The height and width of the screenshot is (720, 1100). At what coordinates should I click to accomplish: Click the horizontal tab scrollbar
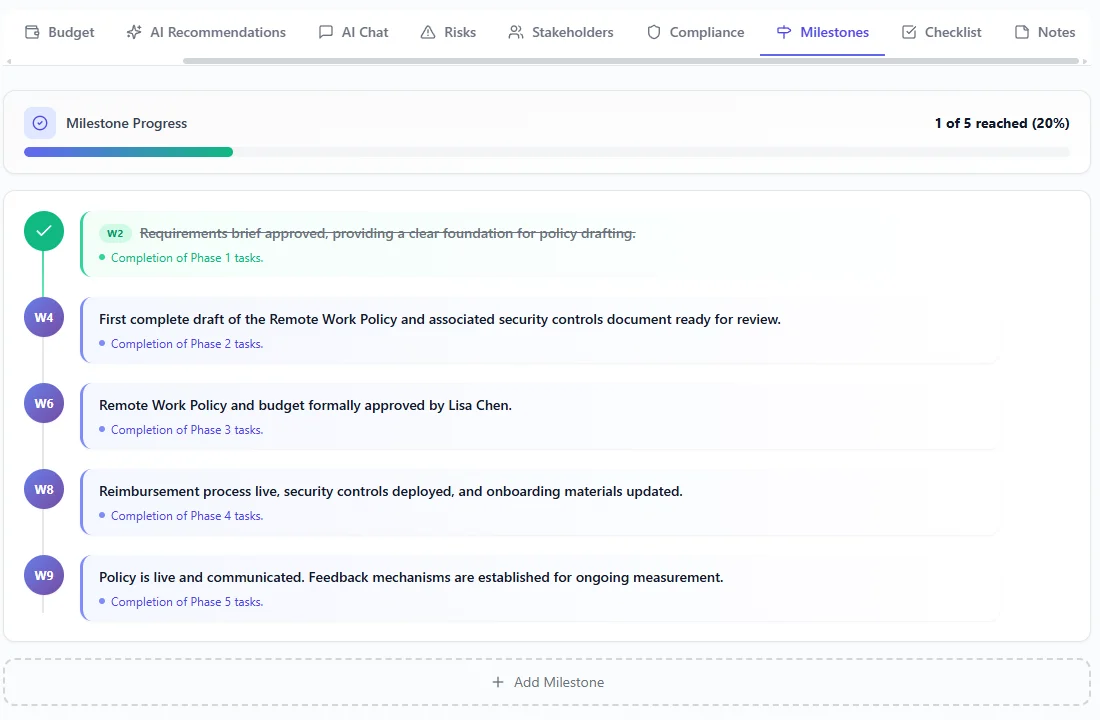[x=630, y=61]
